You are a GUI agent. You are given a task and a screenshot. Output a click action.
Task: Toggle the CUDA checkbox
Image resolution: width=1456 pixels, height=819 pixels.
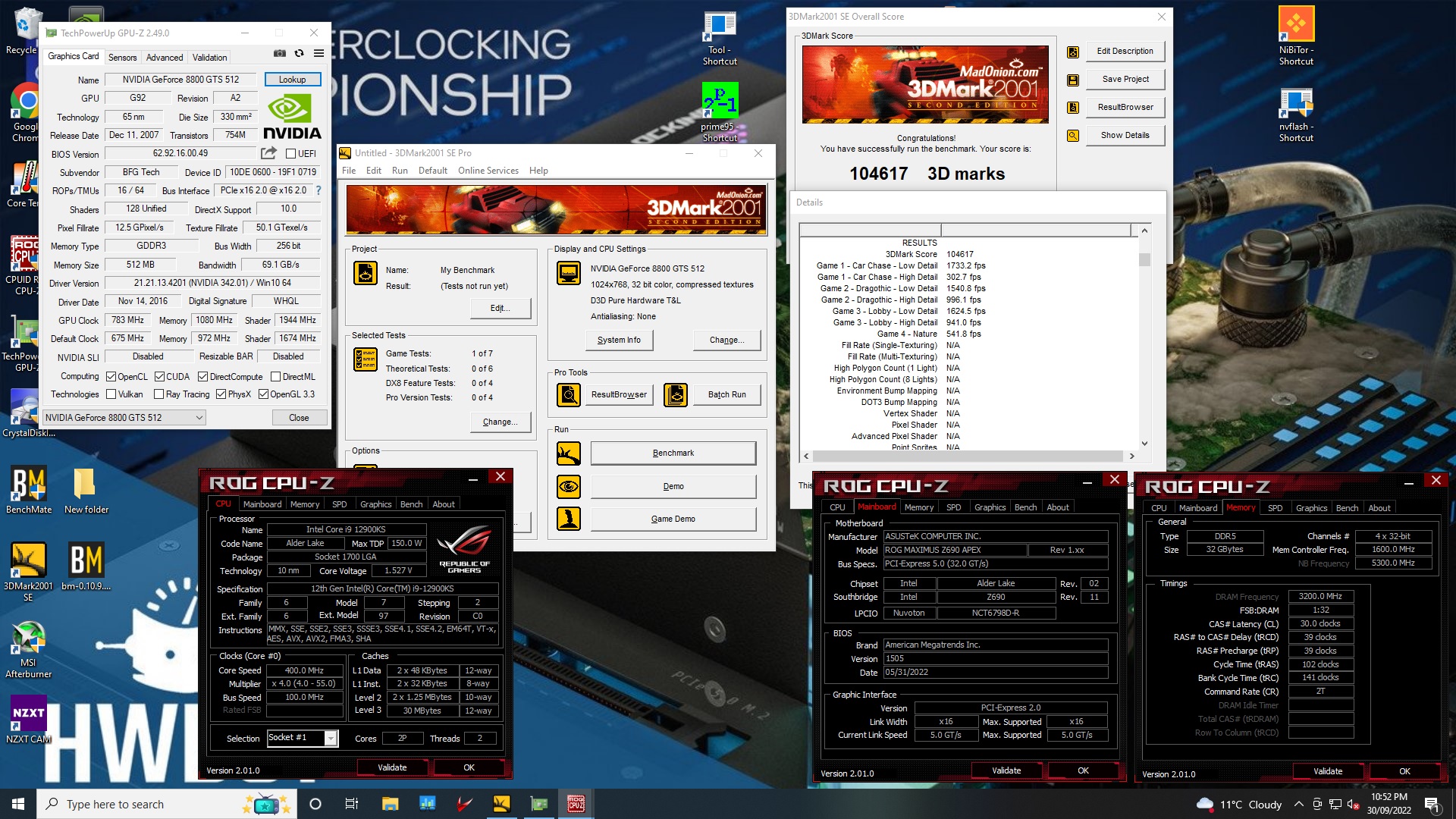pos(160,377)
